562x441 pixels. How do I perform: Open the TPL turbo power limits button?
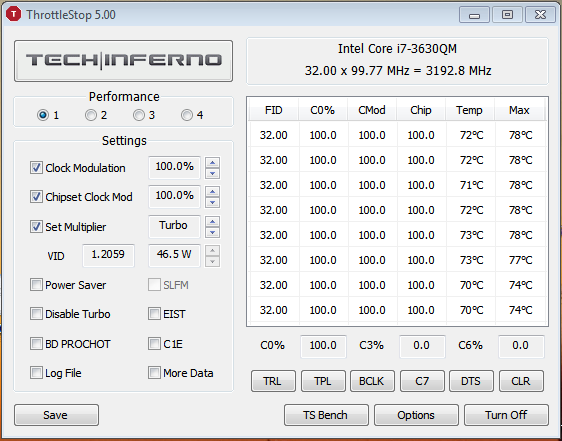pos(323,381)
